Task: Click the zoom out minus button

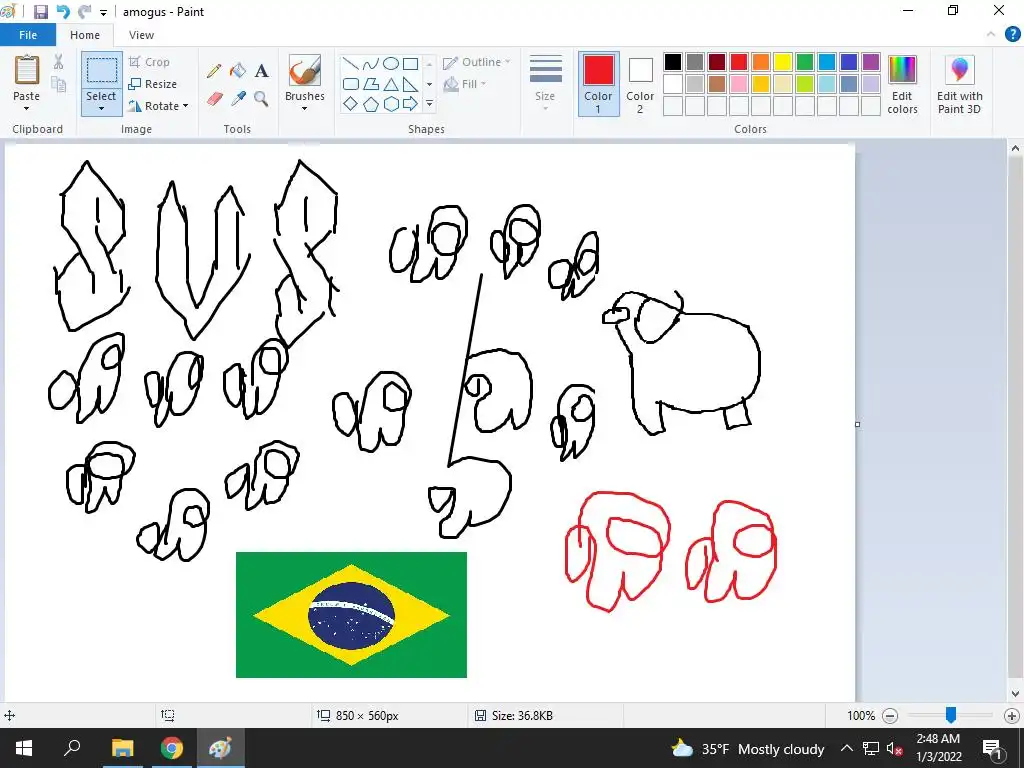Action: coord(890,716)
